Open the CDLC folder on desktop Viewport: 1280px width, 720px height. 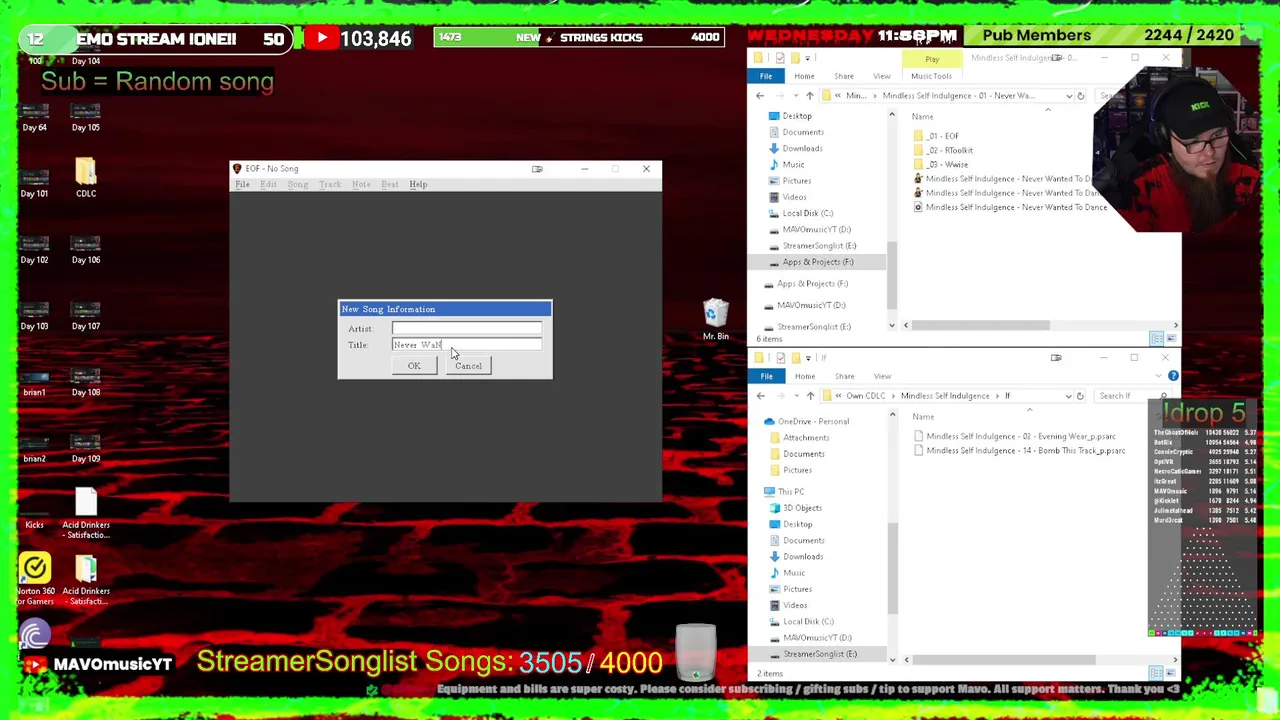tap(86, 177)
